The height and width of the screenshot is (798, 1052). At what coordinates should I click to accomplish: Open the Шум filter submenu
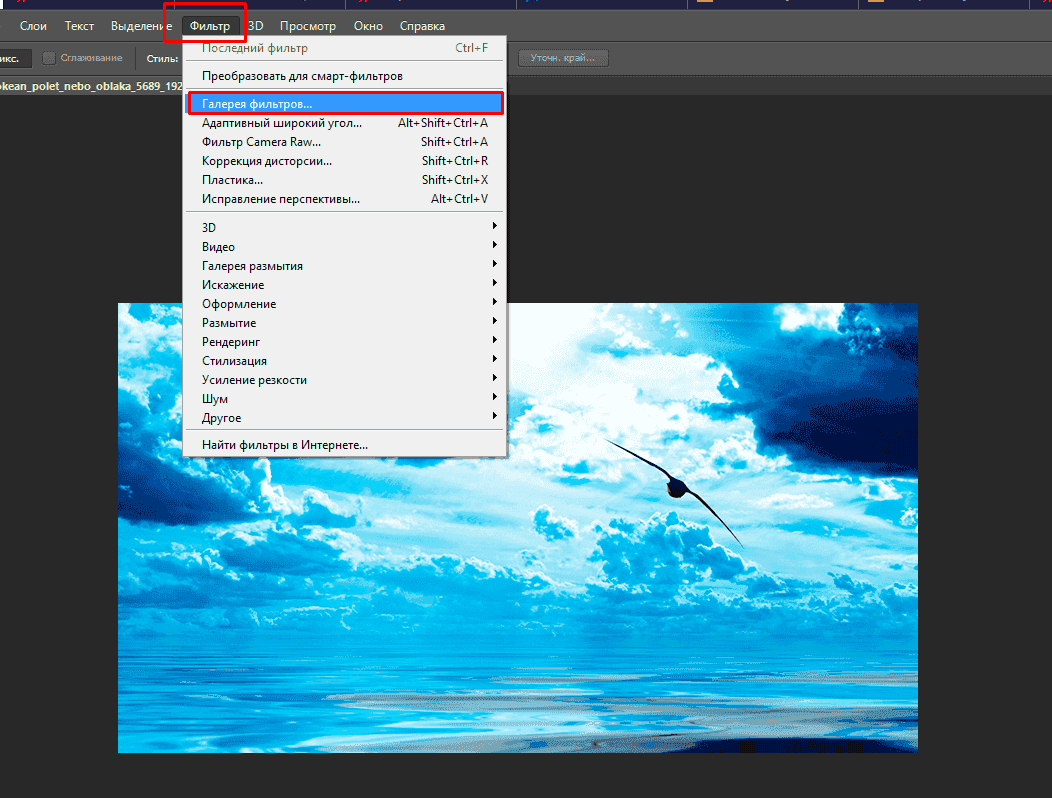click(x=215, y=399)
